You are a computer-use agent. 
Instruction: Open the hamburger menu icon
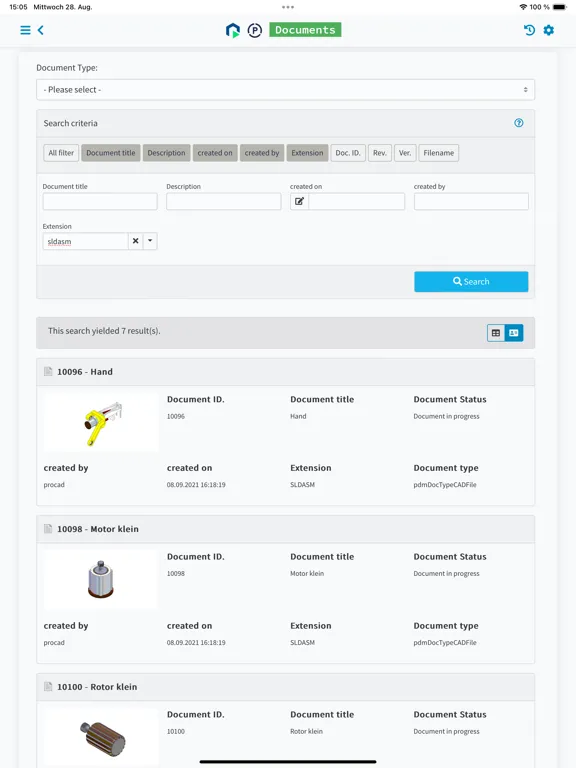coord(25,30)
